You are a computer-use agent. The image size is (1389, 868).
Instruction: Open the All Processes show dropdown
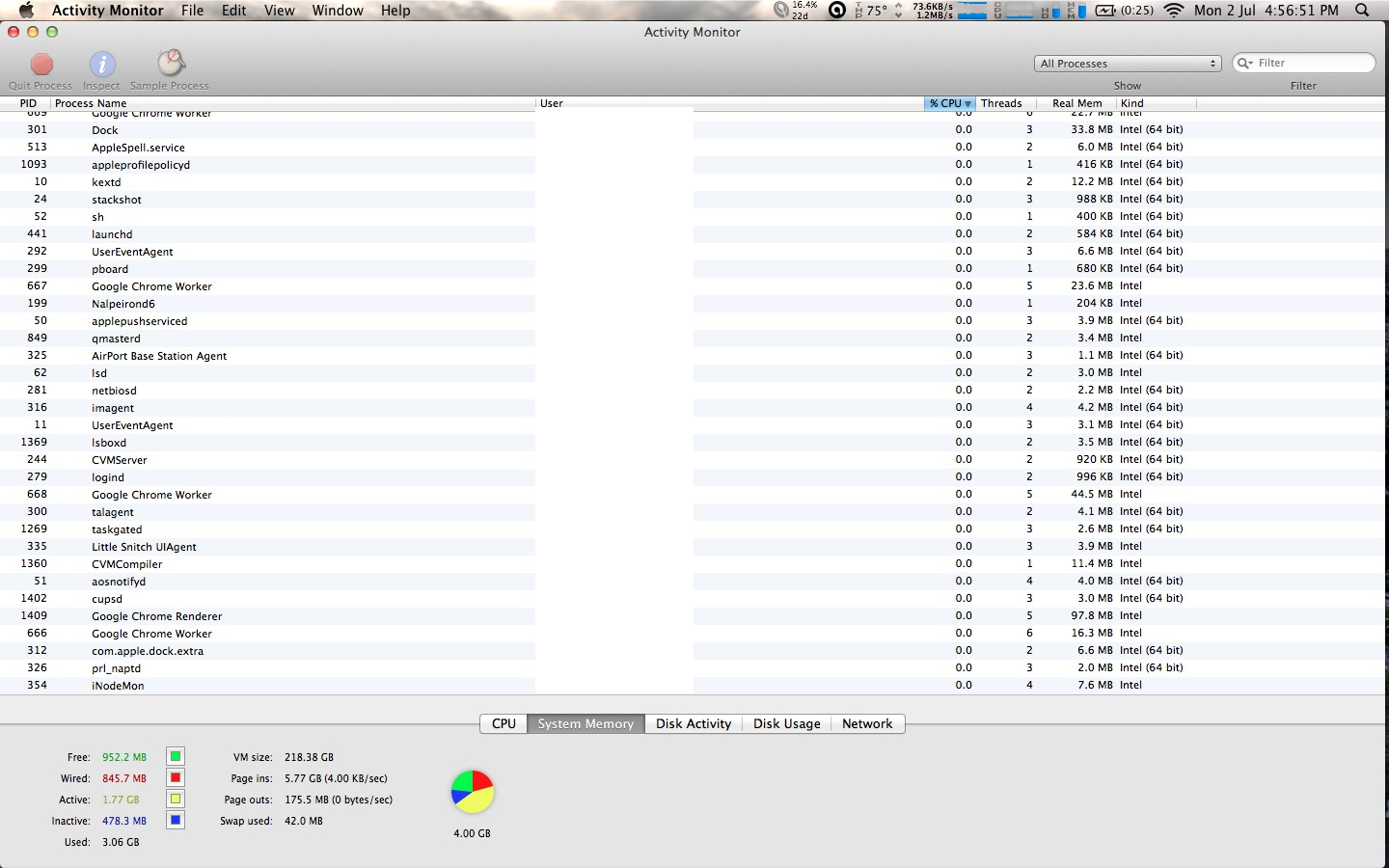click(1128, 64)
